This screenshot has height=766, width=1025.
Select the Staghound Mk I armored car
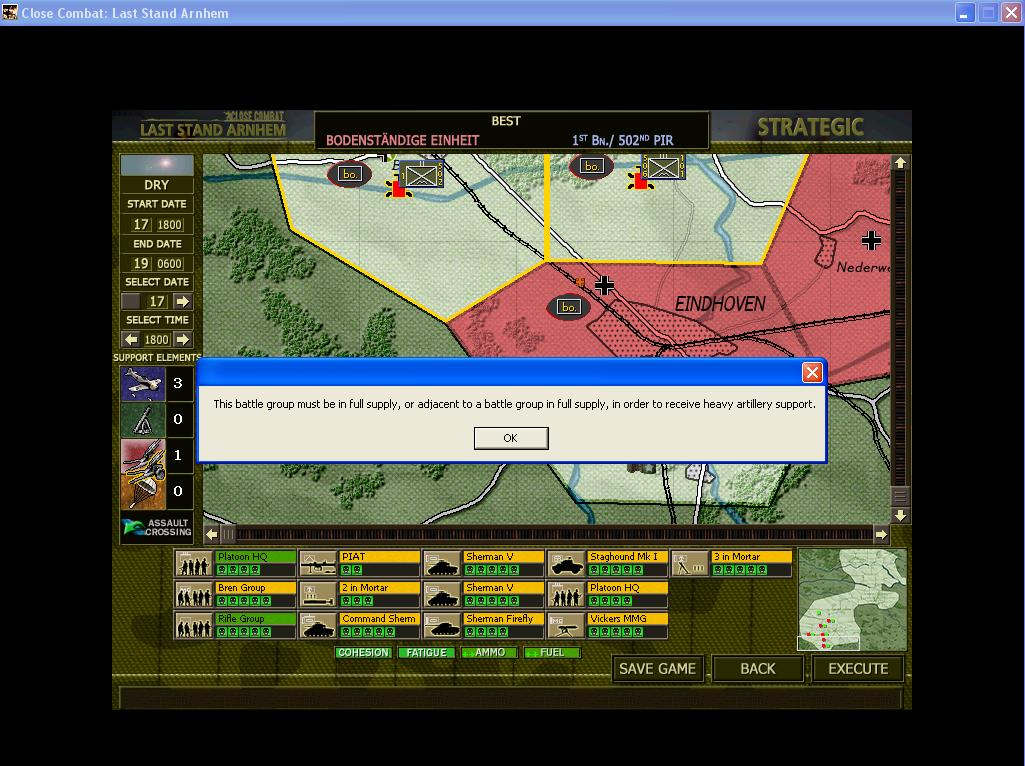click(x=608, y=563)
